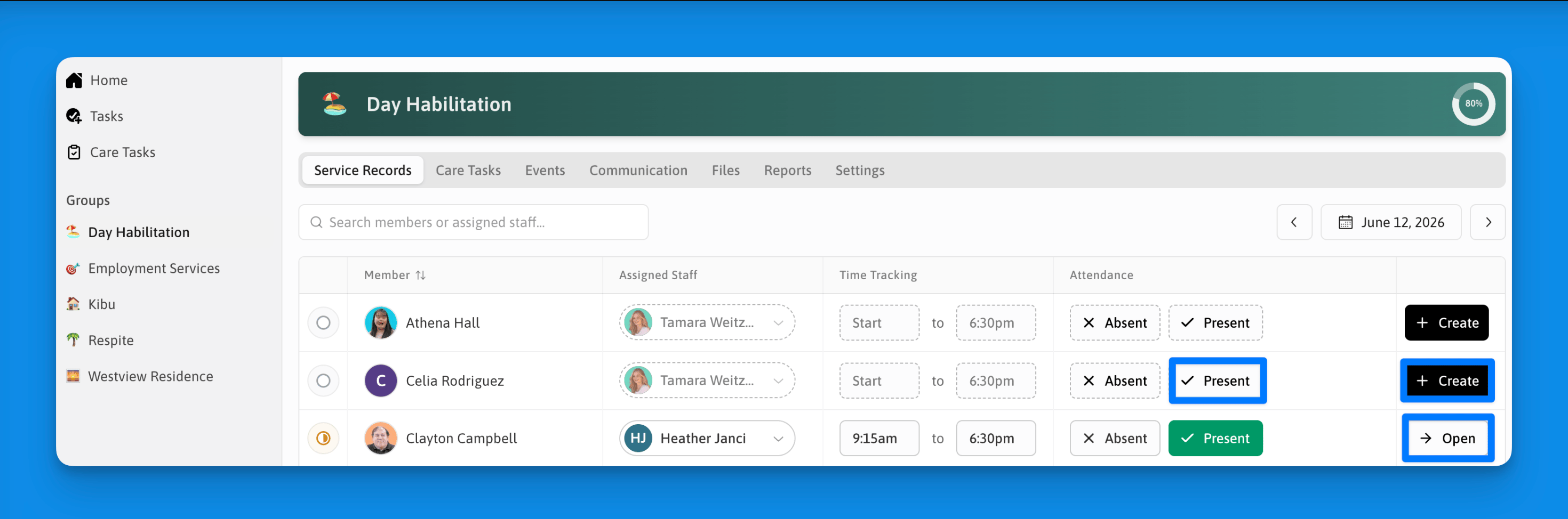This screenshot has width=1568, height=519.
Task: Edit Clayton Campbell's 6:30pm end time
Action: pos(996,438)
